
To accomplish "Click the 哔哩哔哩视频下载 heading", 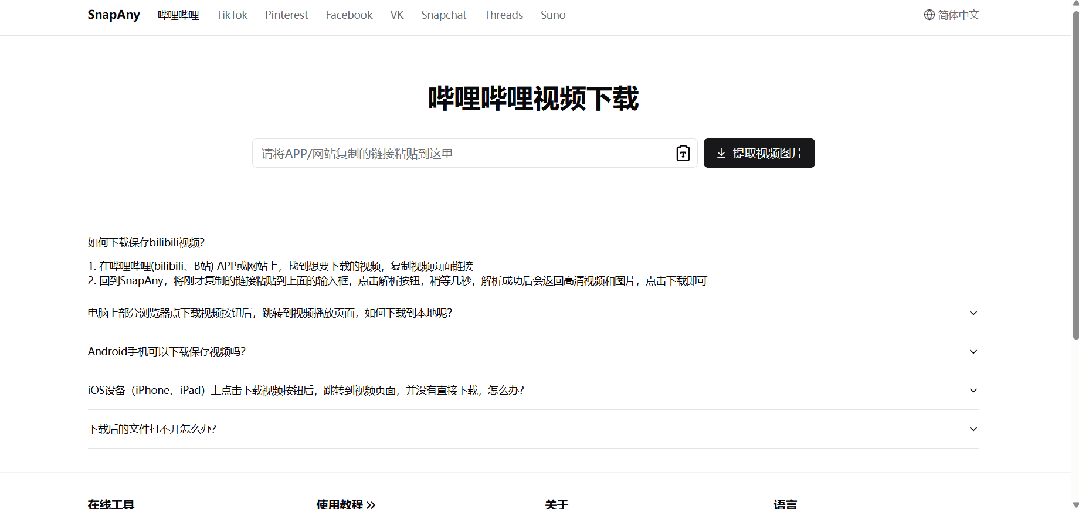I will click(533, 99).
